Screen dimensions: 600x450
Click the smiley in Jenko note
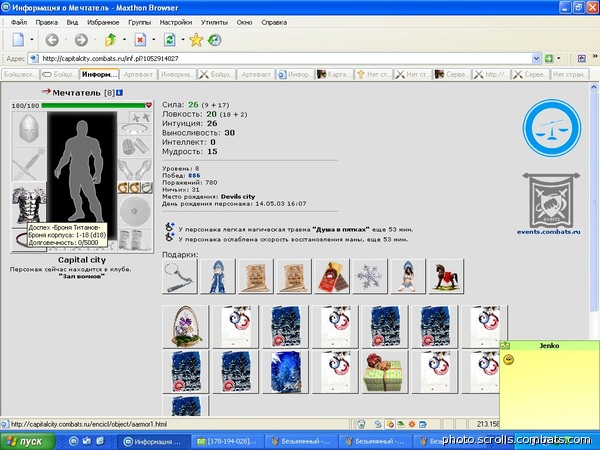click(509, 359)
